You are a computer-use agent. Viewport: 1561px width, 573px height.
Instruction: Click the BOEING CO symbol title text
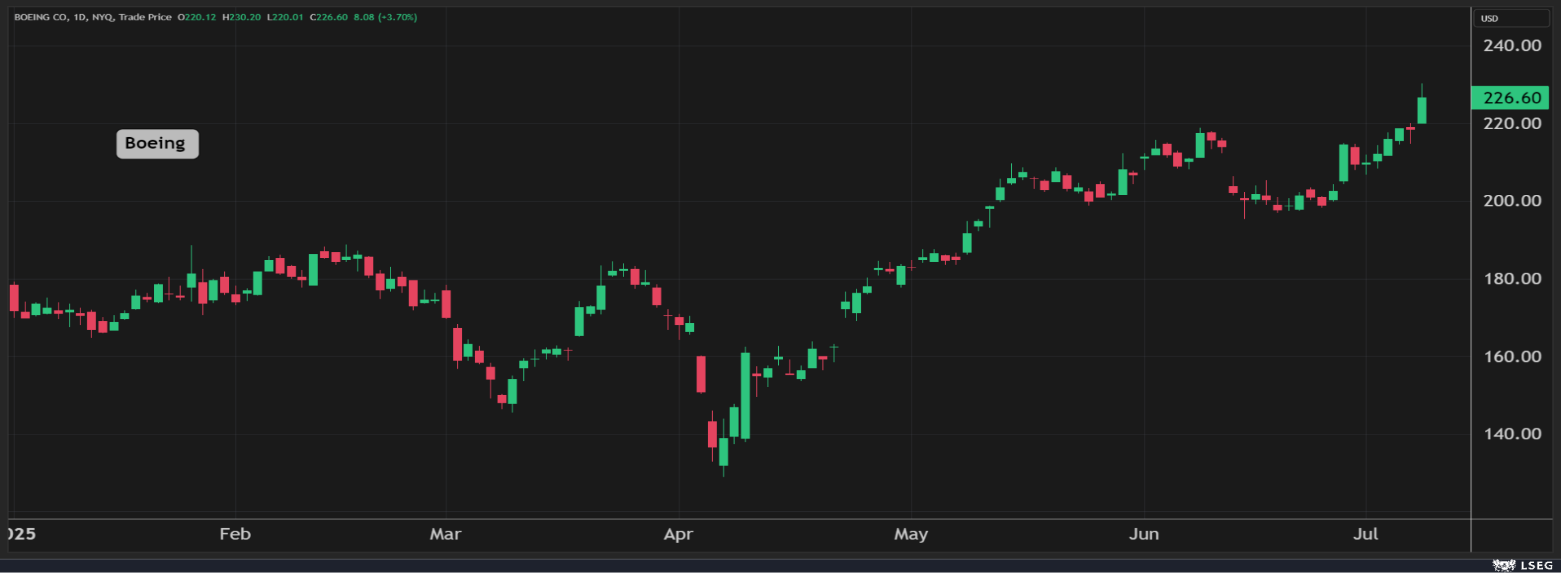tap(40, 17)
